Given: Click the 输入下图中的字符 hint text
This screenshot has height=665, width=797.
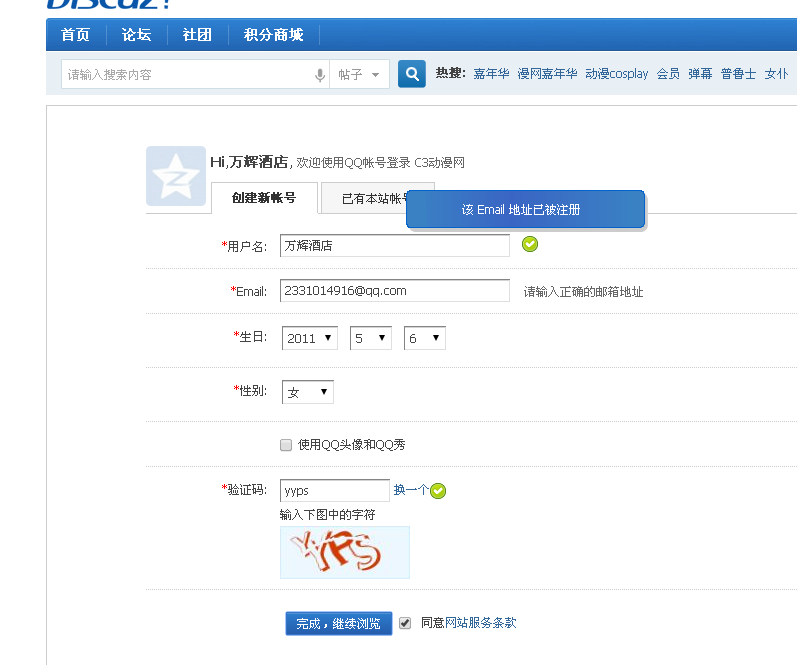Looking at the screenshot, I should 327,515.
